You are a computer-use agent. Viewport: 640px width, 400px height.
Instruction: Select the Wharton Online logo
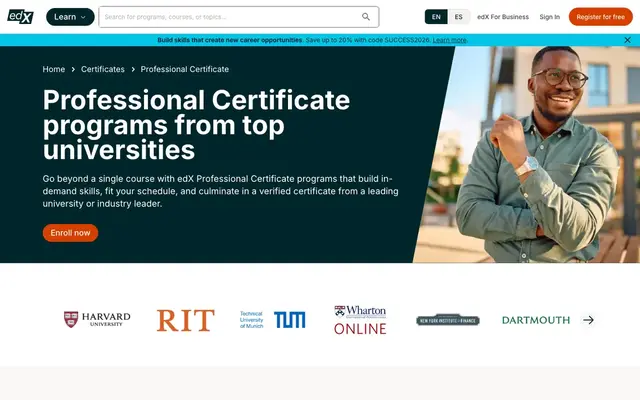360,320
